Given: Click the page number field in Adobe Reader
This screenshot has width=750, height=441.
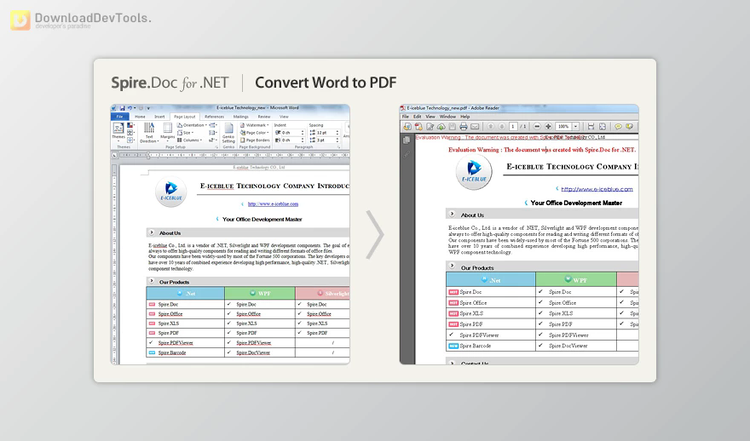Looking at the screenshot, I should (513, 126).
